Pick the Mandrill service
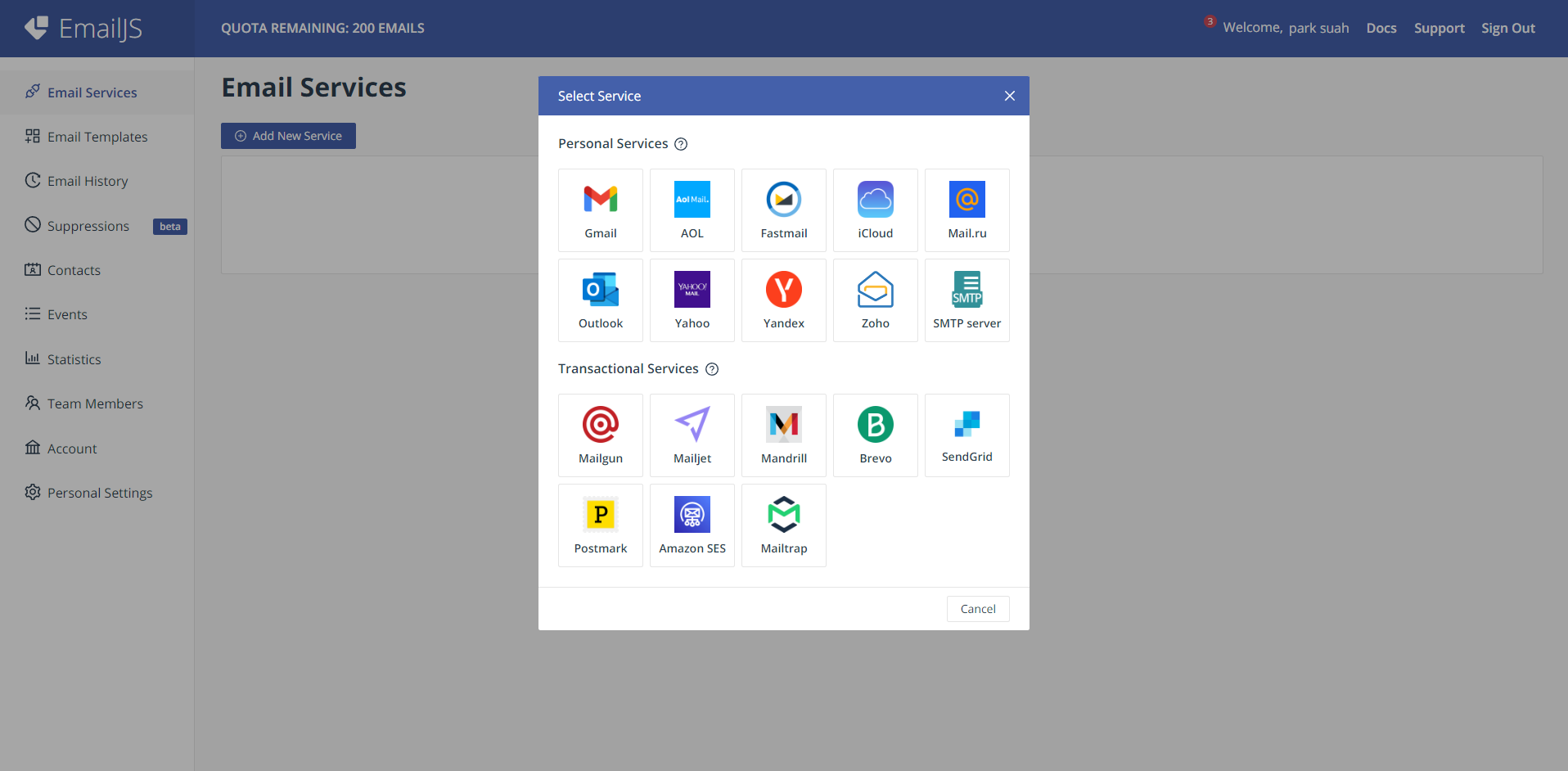Viewport: 1568px width, 771px height. point(784,435)
